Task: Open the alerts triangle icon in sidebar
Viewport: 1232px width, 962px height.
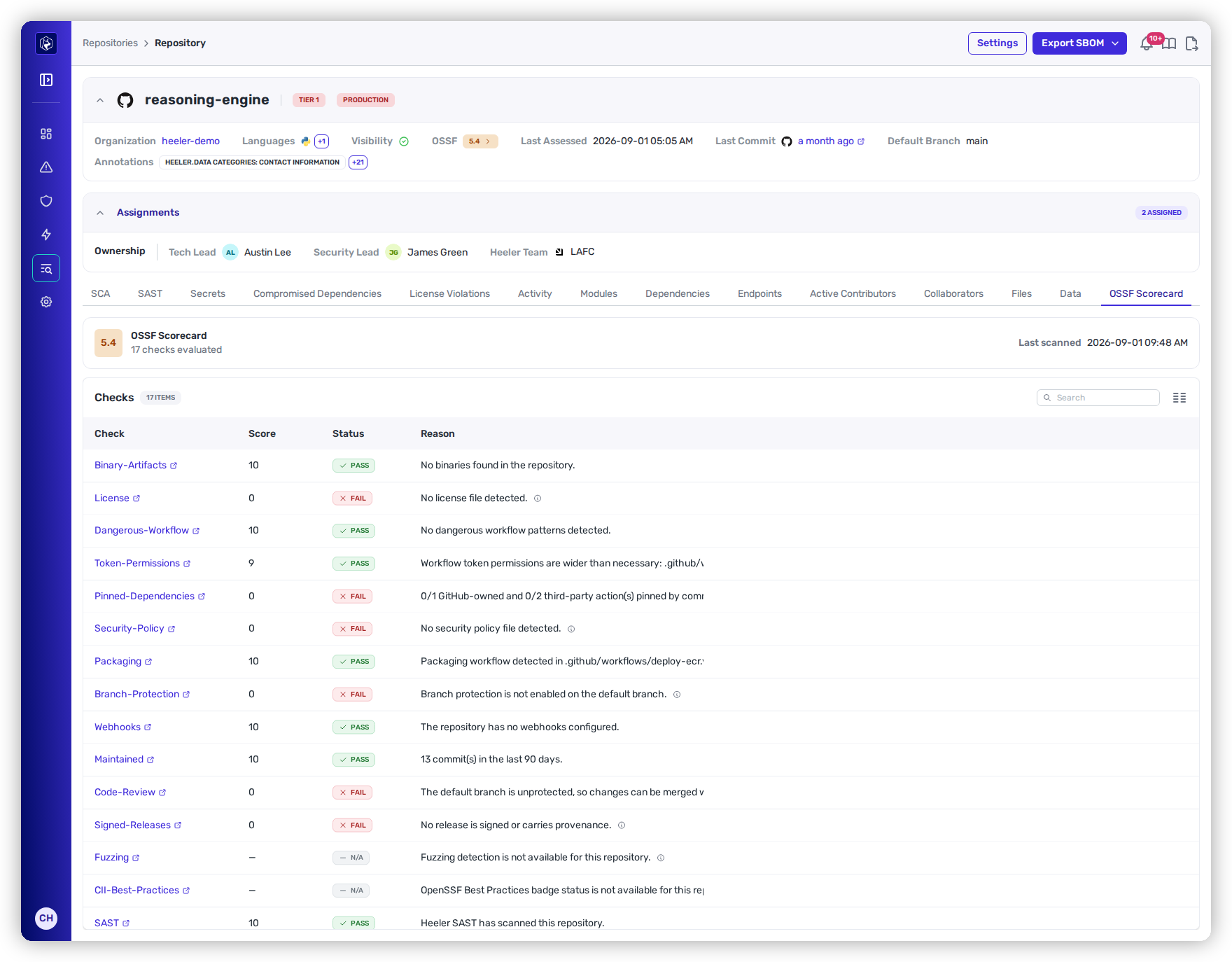Action: click(46, 167)
